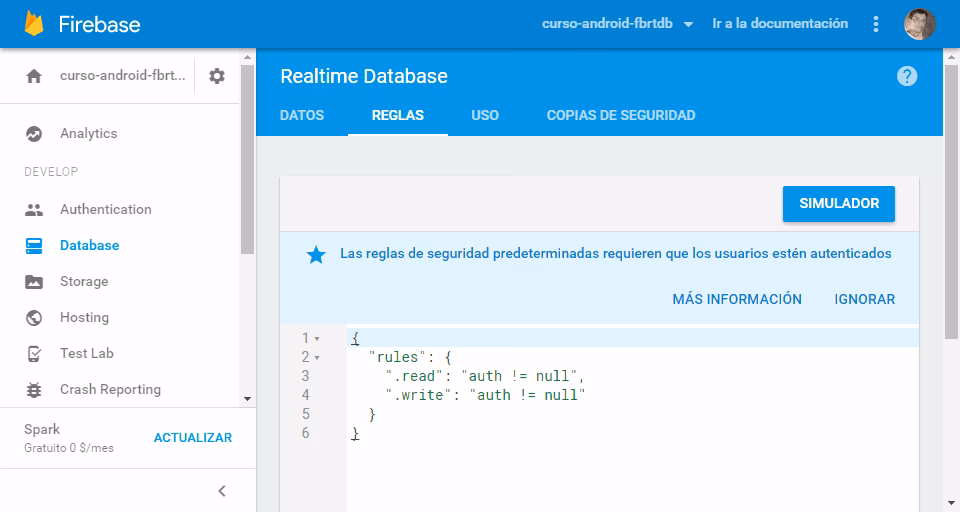Click ACTUALIZAR to upgrade the plan
The width and height of the screenshot is (960, 512).
[x=193, y=438]
